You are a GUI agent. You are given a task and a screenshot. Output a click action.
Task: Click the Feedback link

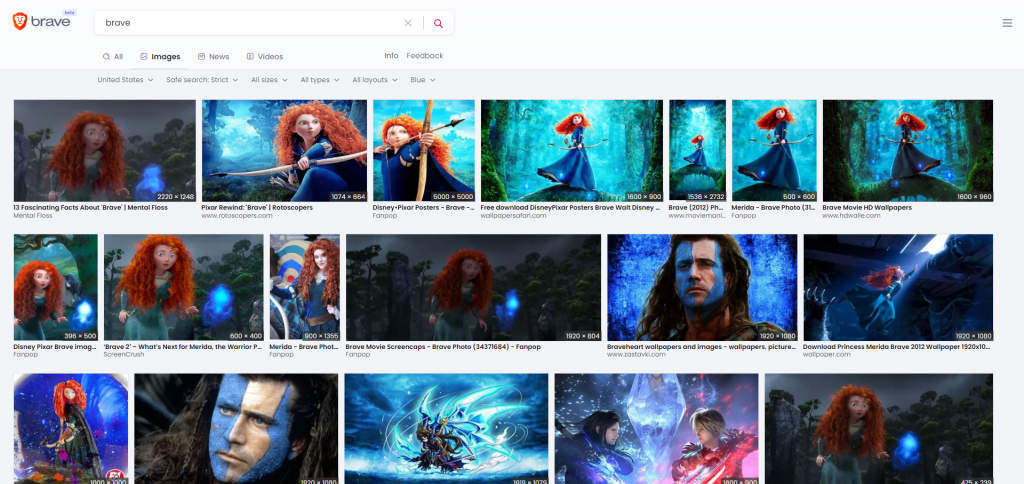(x=424, y=56)
